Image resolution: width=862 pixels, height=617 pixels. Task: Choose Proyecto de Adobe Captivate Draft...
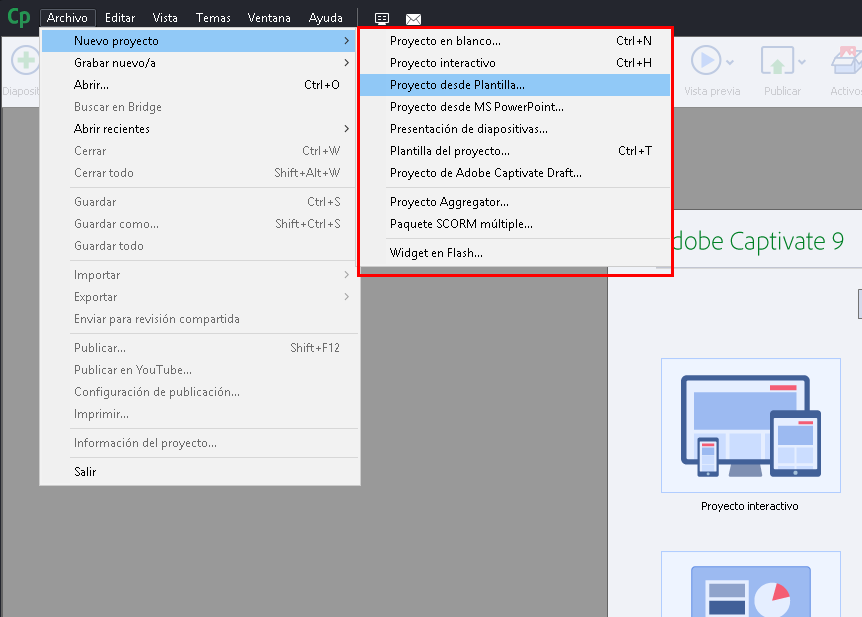tap(515, 173)
